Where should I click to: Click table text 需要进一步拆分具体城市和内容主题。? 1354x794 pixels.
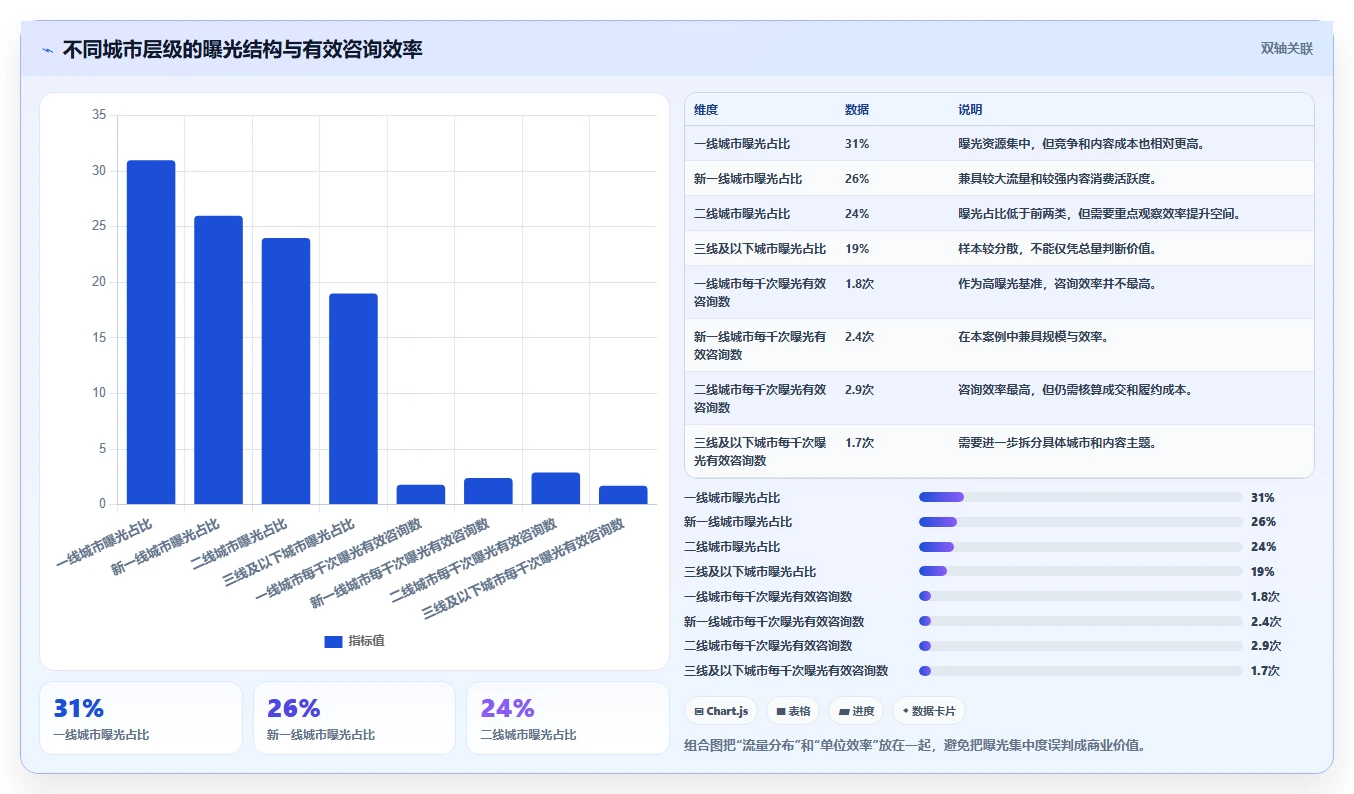[x=1057, y=443]
